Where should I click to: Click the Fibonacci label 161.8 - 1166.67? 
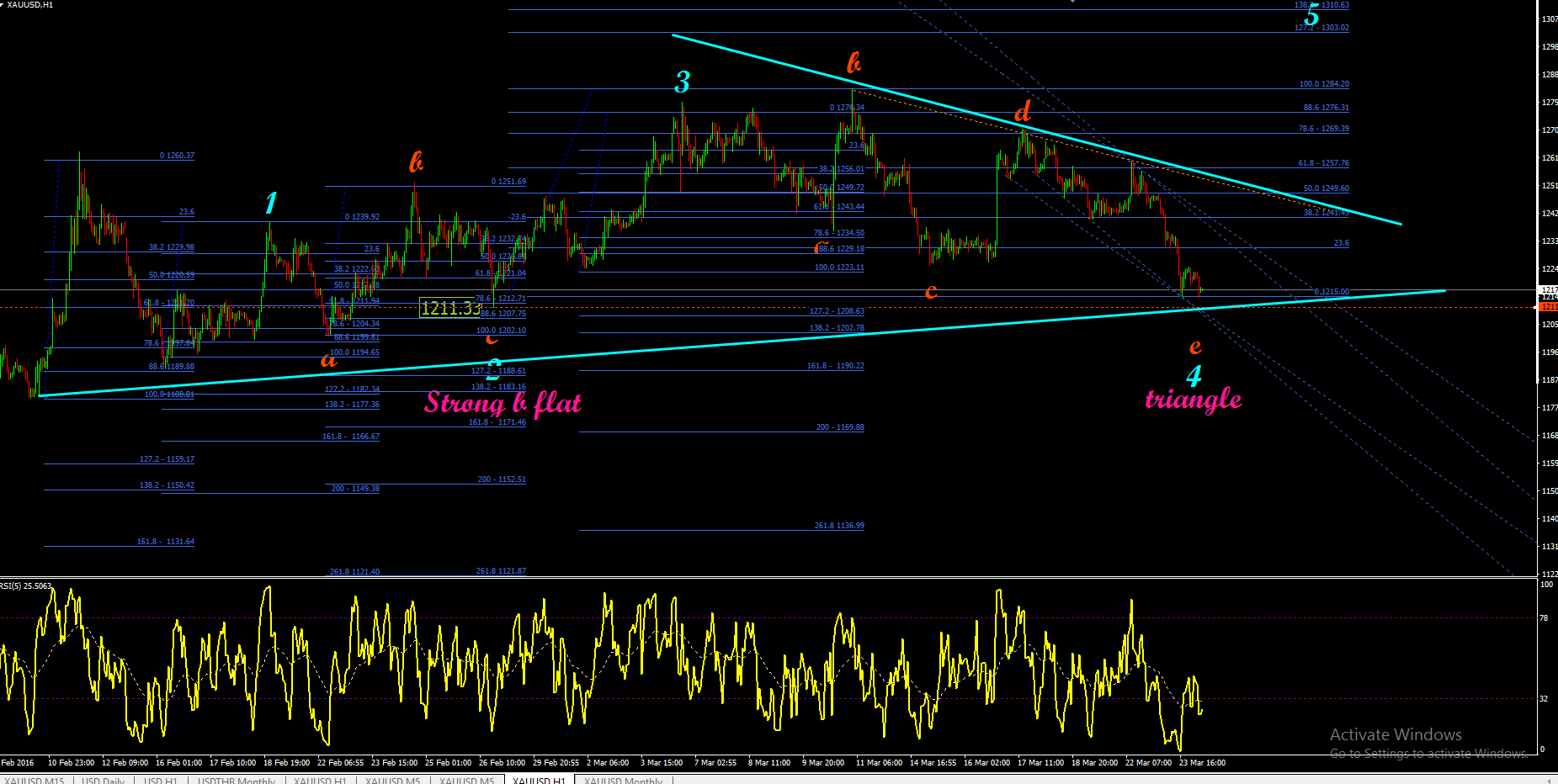(351, 437)
